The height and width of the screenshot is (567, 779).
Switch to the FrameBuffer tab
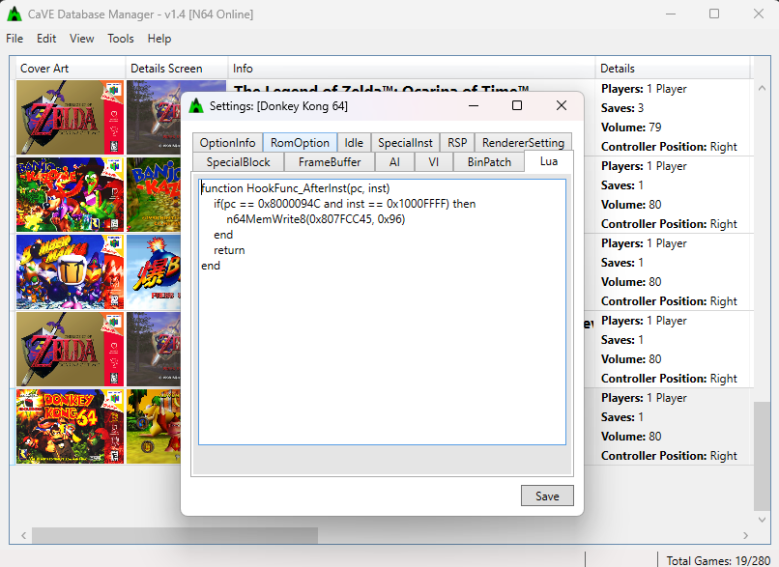point(329,162)
